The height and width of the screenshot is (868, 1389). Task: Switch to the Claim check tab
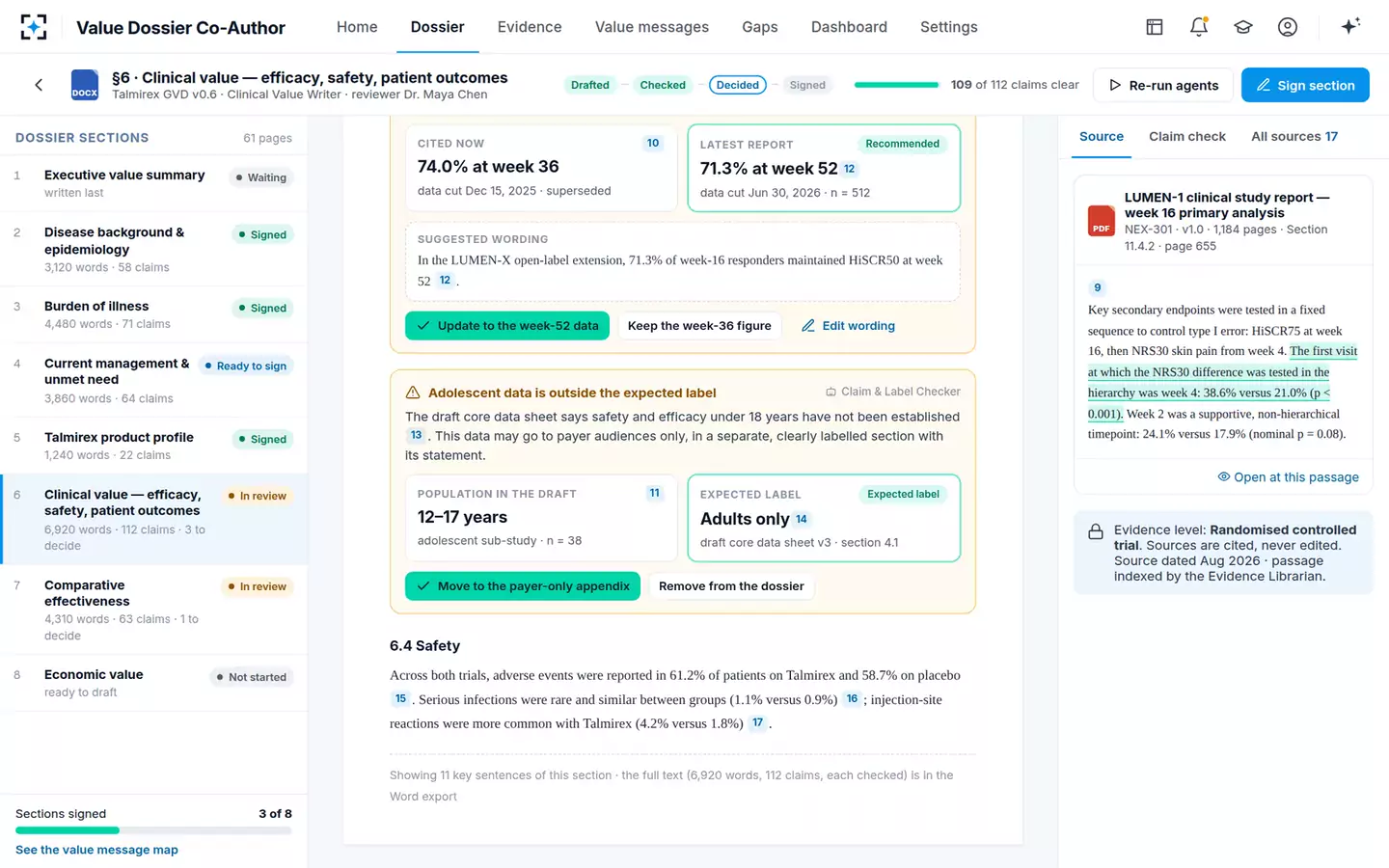(1186, 136)
